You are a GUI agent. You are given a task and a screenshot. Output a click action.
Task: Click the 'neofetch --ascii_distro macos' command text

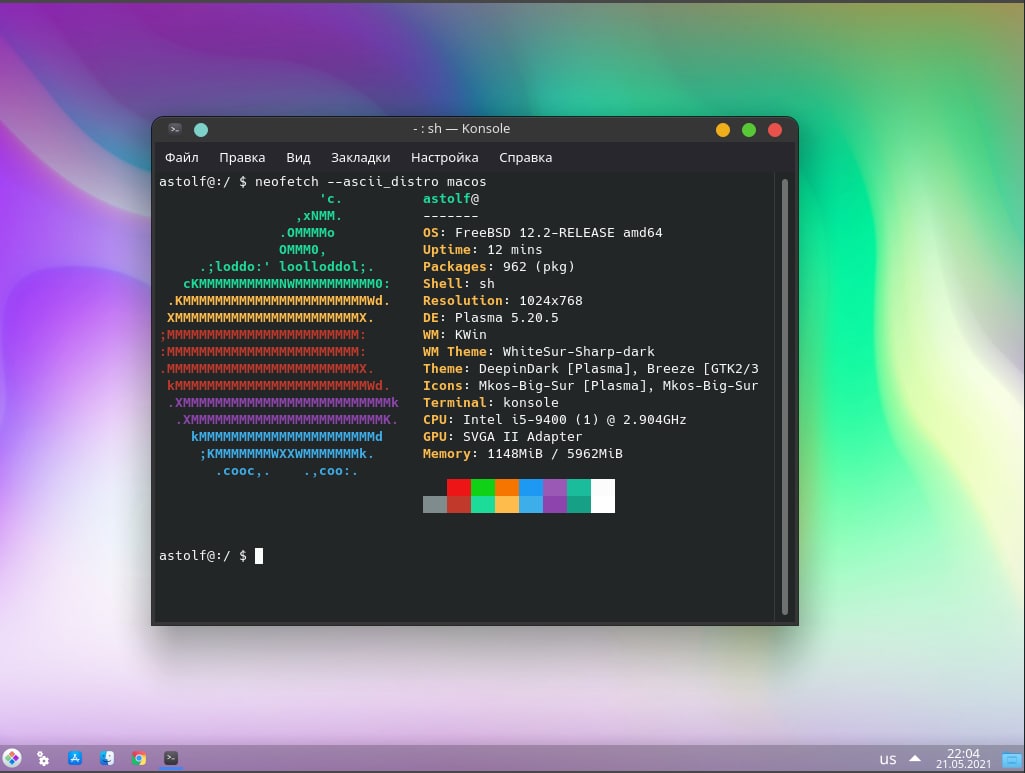[371, 182]
